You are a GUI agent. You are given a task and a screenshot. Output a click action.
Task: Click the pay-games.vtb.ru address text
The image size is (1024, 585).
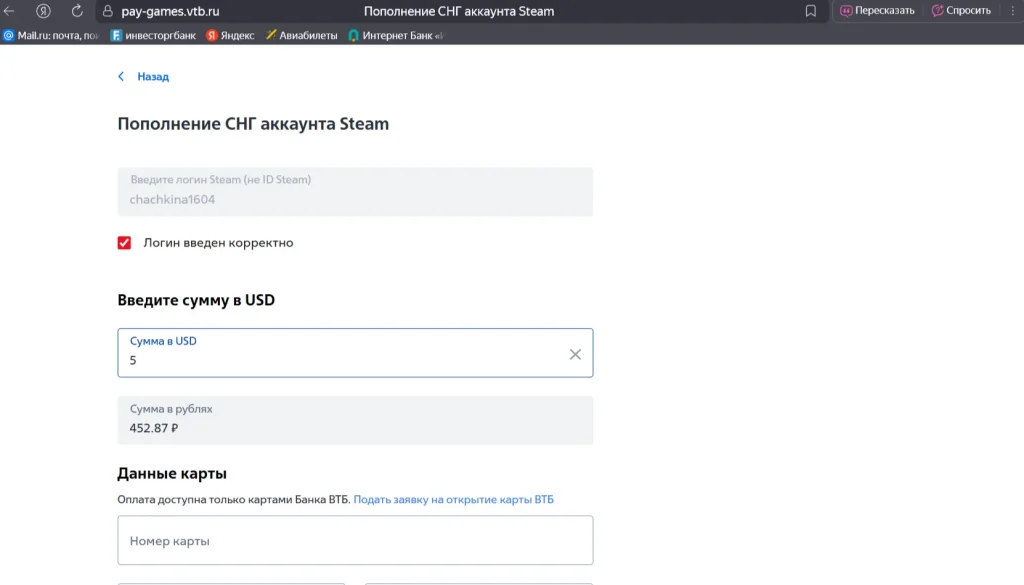[x=170, y=11]
